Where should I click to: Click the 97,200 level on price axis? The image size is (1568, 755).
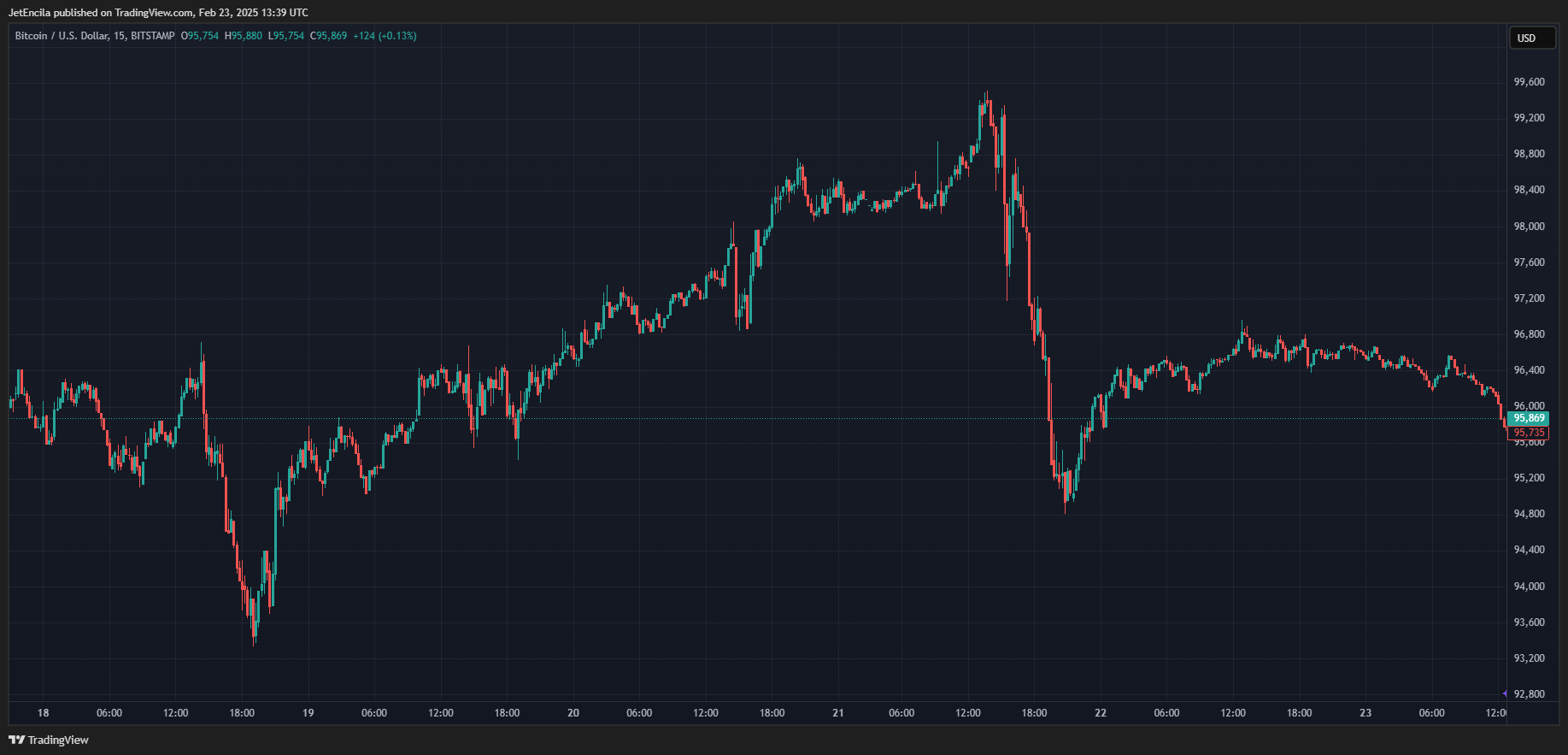[1529, 298]
